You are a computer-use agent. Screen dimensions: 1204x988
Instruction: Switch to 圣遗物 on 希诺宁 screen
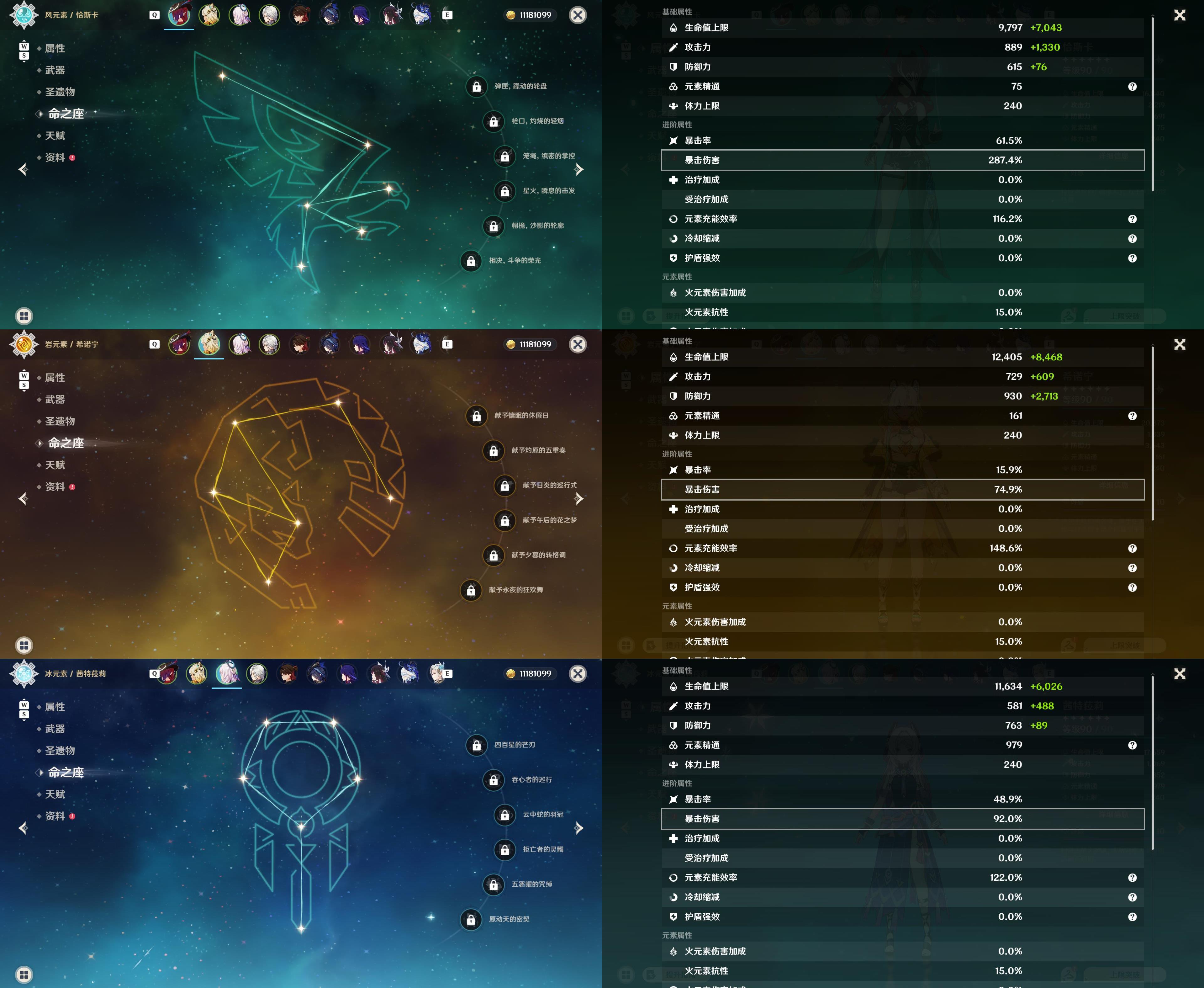tap(60, 421)
